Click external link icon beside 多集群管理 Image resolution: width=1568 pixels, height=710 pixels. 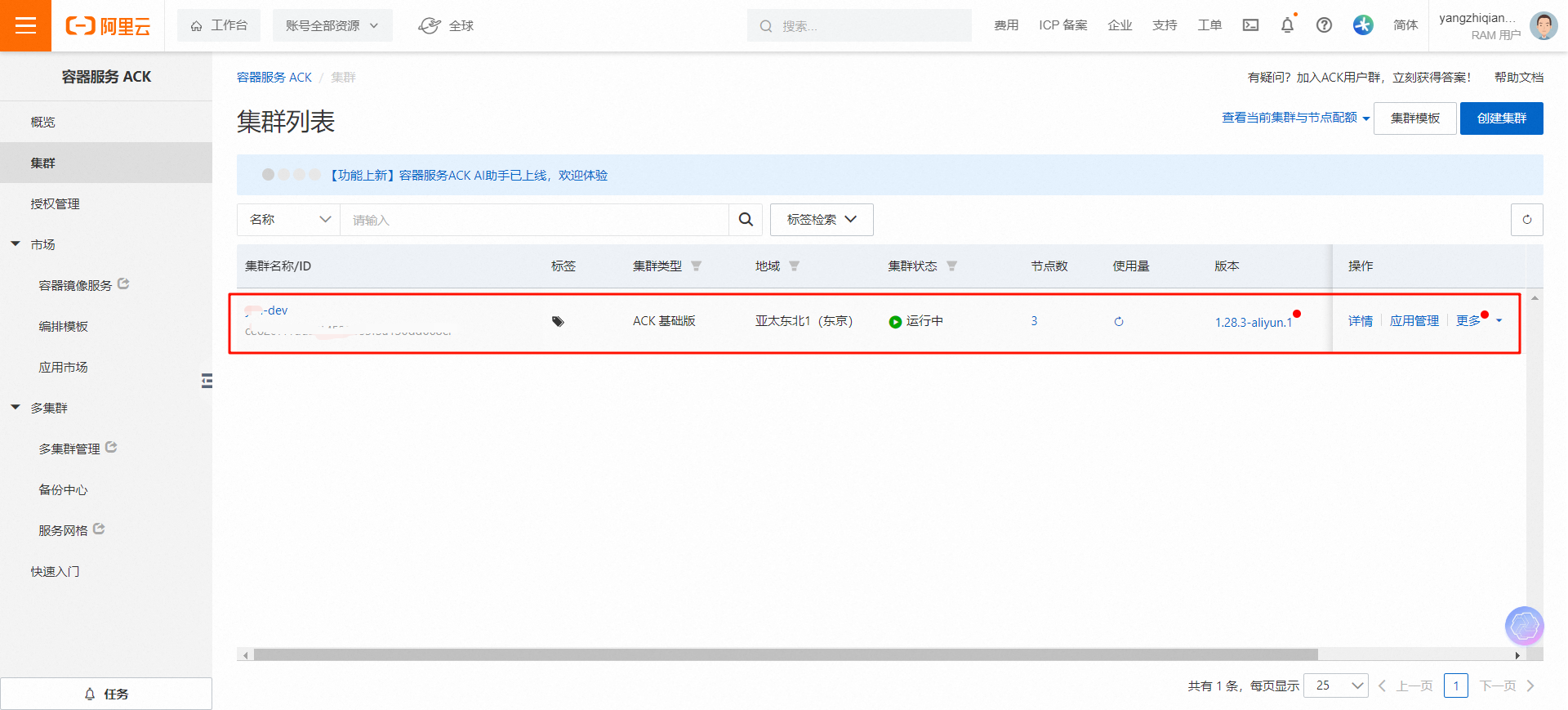[x=111, y=448]
